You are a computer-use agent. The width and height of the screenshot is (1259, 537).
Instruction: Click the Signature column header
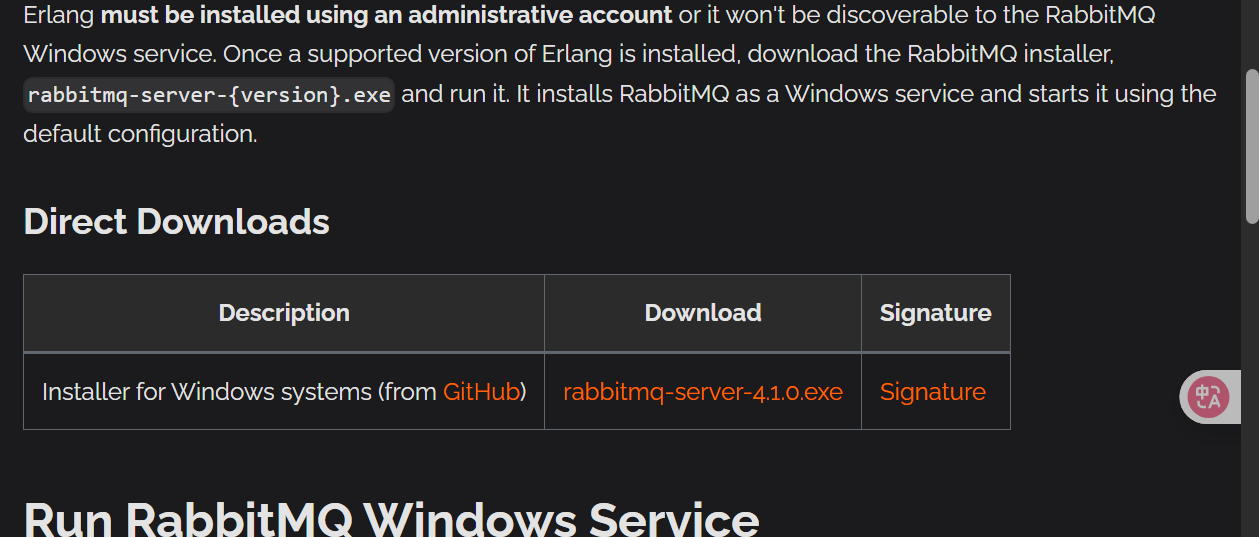pyautogui.click(x=936, y=313)
